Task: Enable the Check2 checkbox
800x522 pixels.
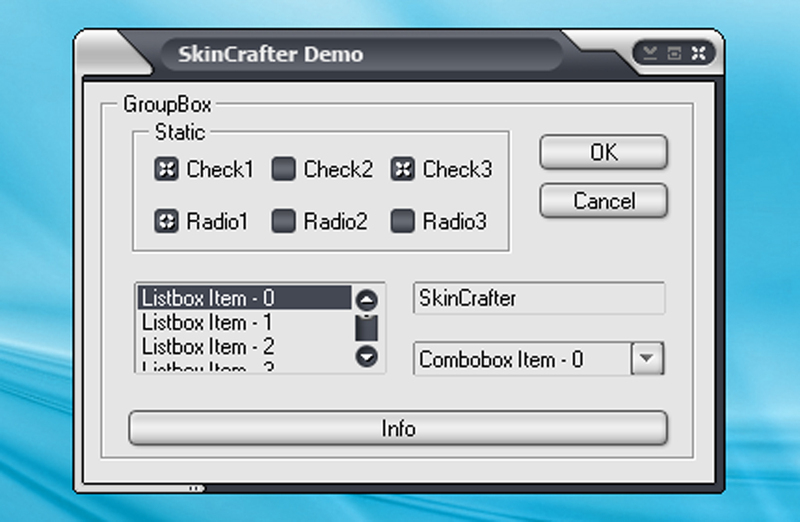Action: [x=284, y=169]
